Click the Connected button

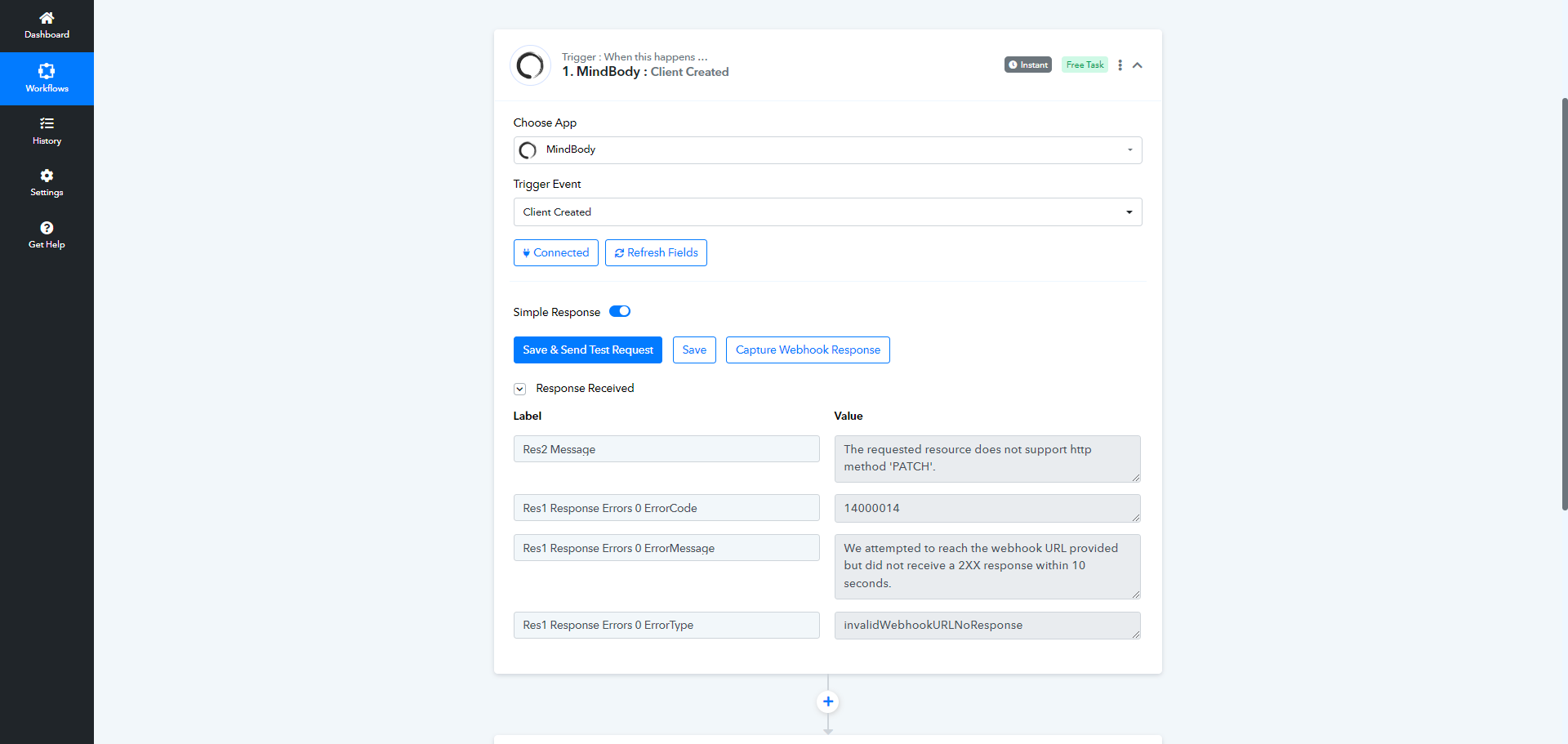point(556,253)
